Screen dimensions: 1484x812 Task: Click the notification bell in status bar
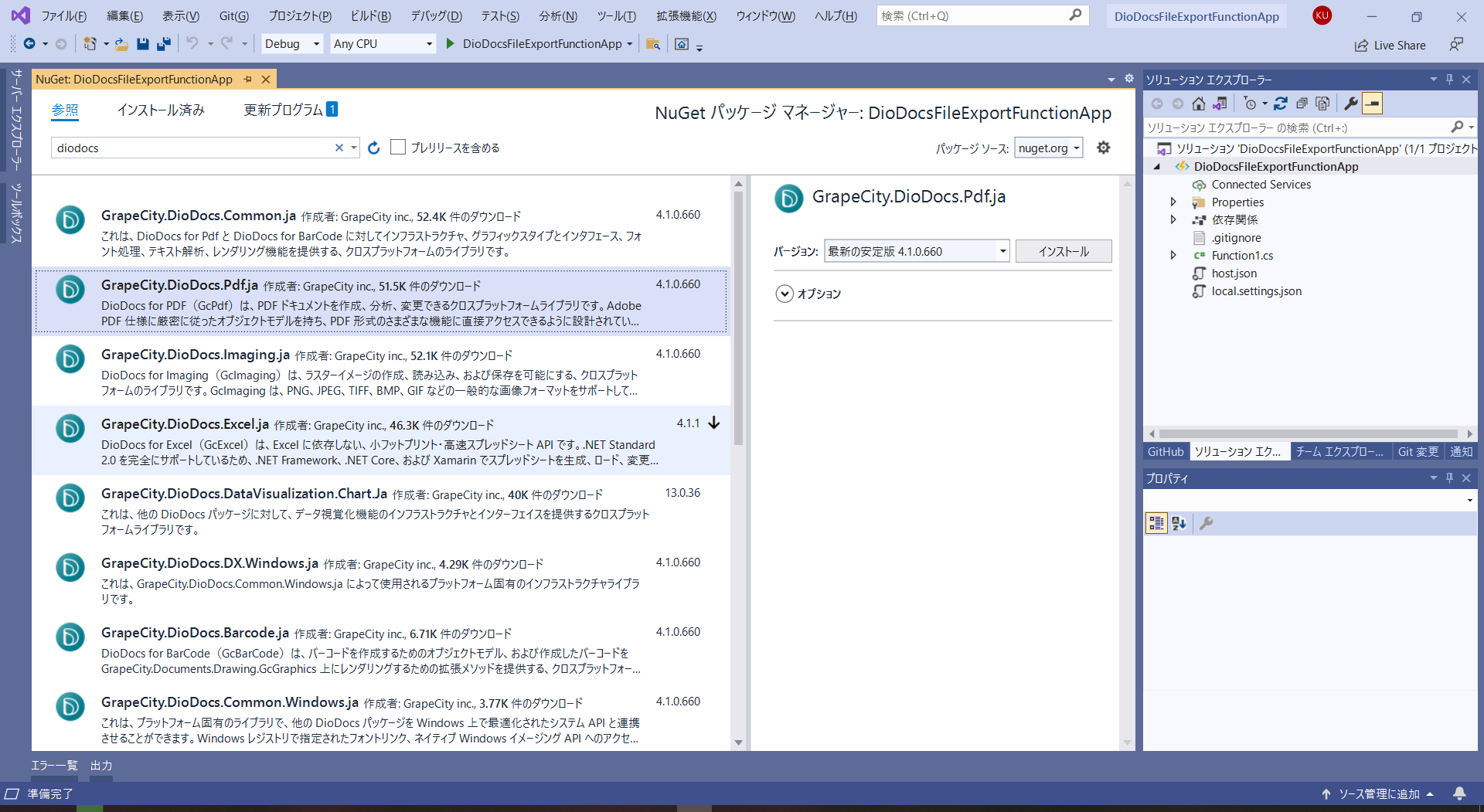(x=1459, y=793)
